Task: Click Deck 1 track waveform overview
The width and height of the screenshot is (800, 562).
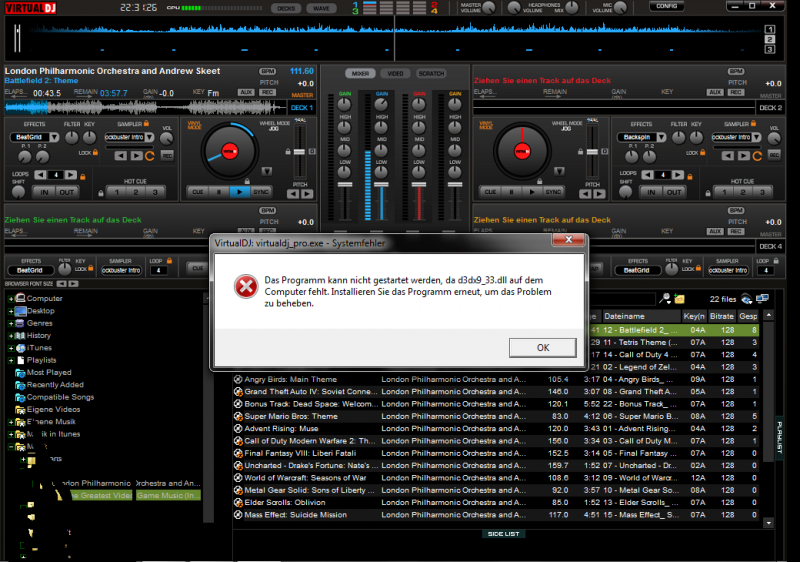Action: [145, 107]
